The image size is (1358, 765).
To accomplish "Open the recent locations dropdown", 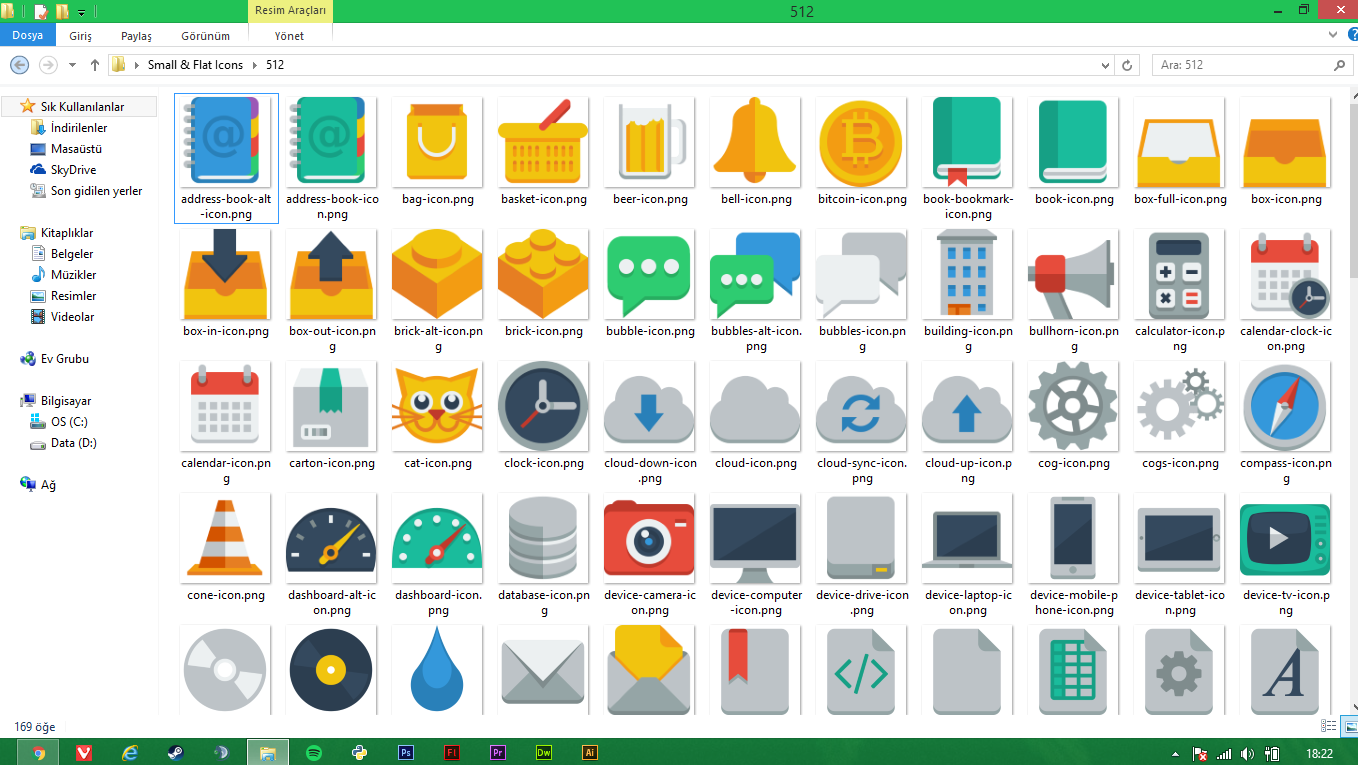I will pos(72,65).
